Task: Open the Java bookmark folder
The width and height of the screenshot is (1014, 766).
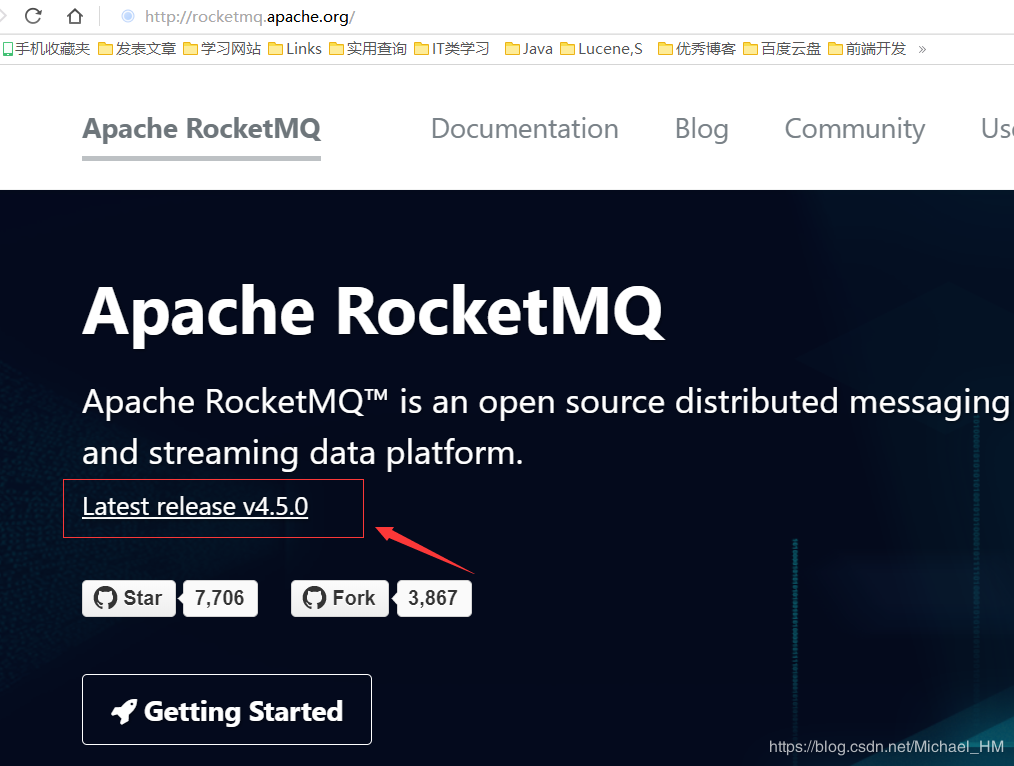Action: 529,49
